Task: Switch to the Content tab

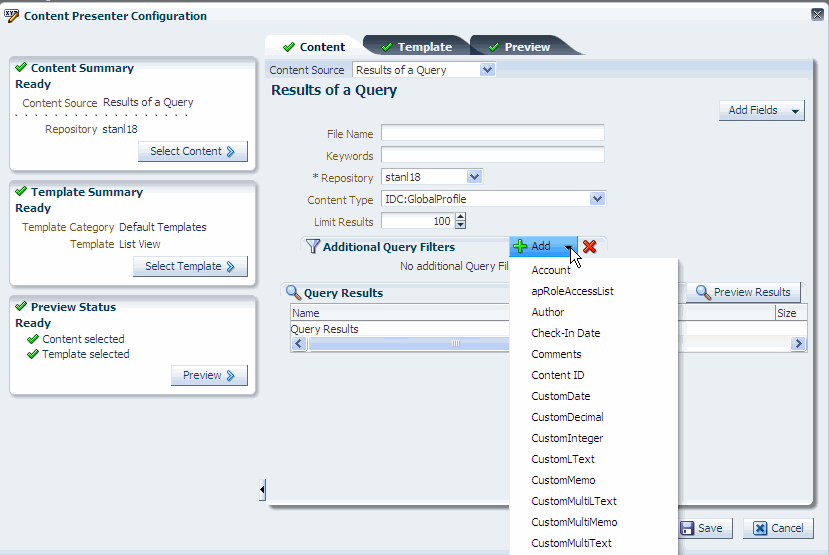Action: (314, 47)
